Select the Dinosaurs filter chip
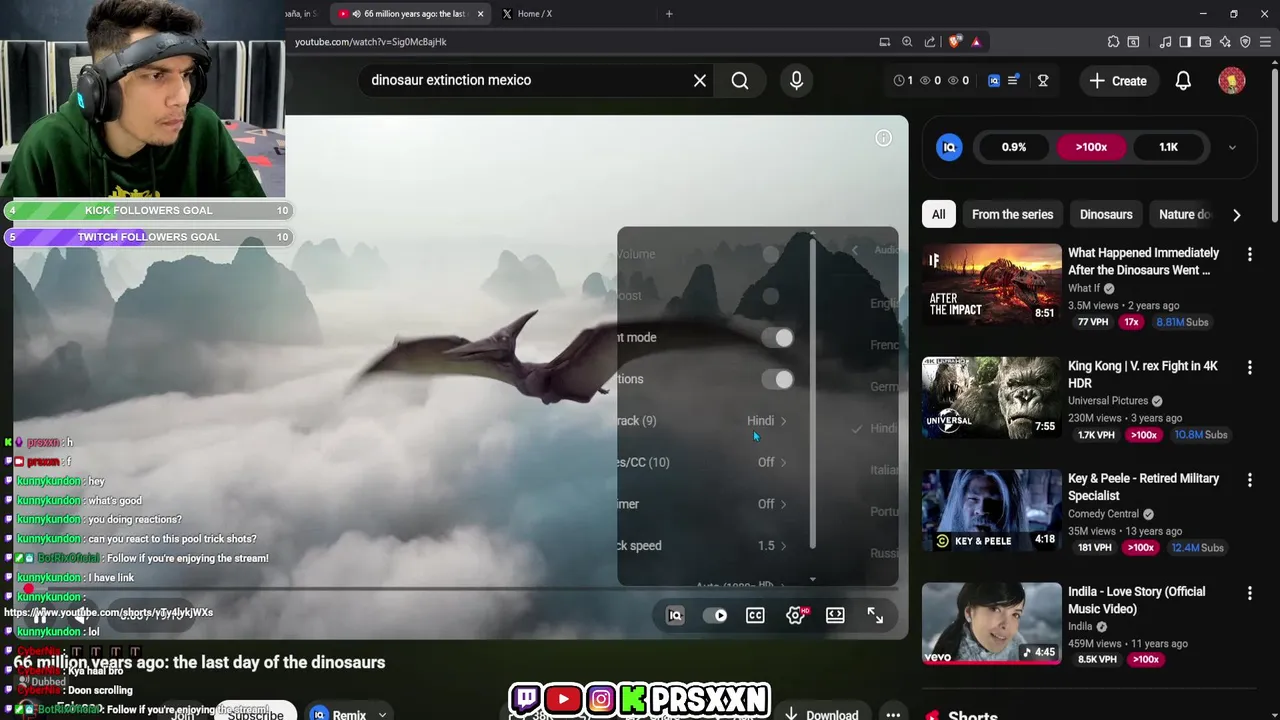1280x720 pixels. click(x=1106, y=214)
